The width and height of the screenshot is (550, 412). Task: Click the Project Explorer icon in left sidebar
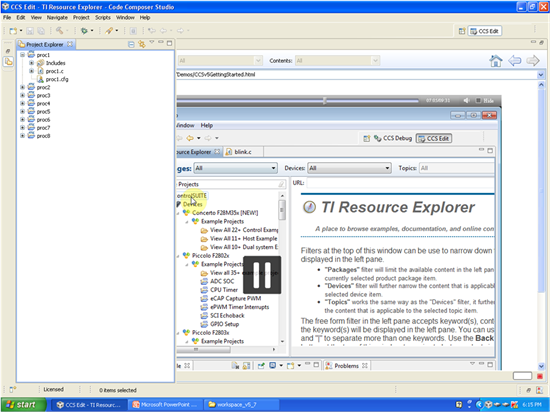(x=8, y=62)
